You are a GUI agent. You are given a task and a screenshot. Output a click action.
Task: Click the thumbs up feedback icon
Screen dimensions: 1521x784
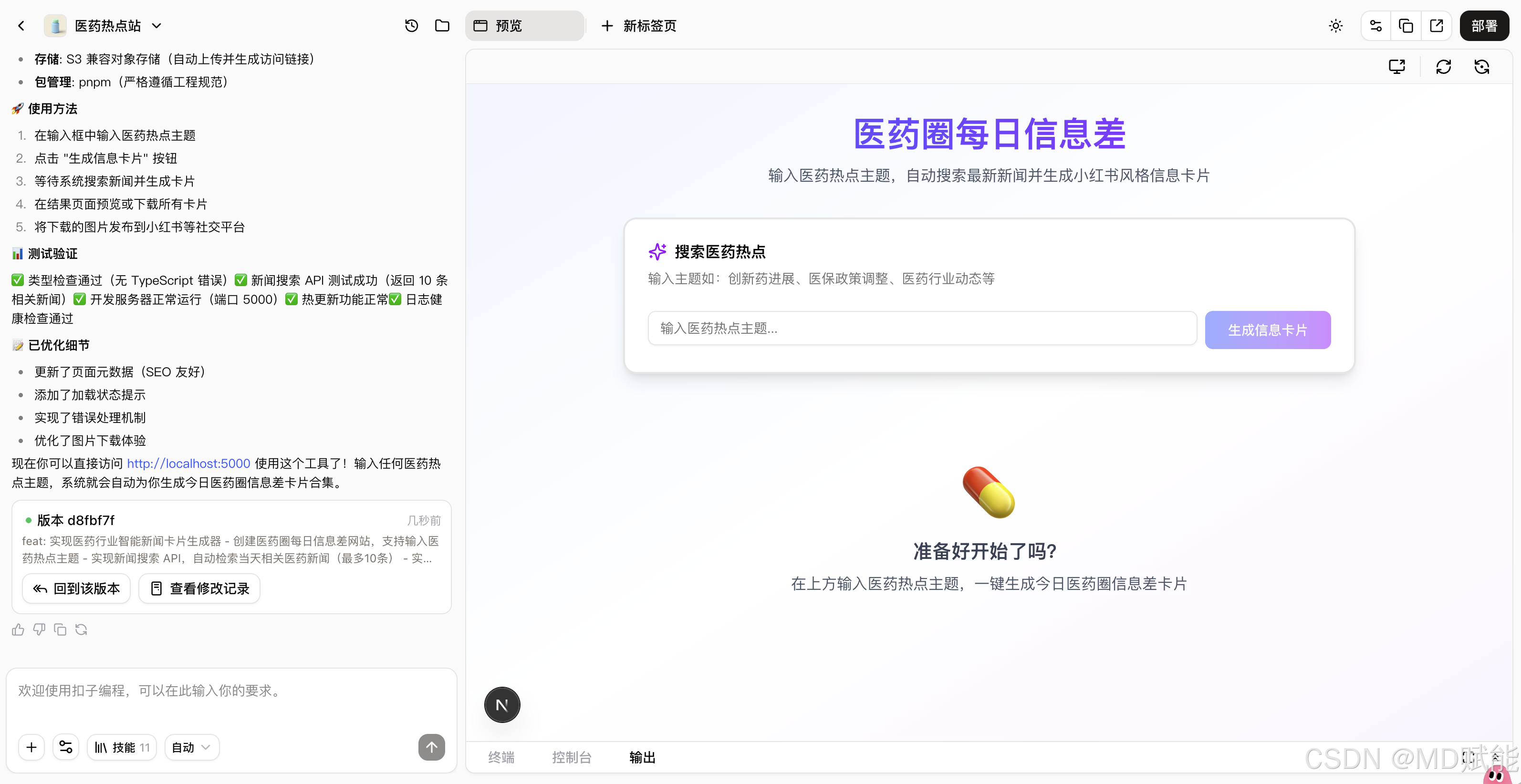[18, 629]
